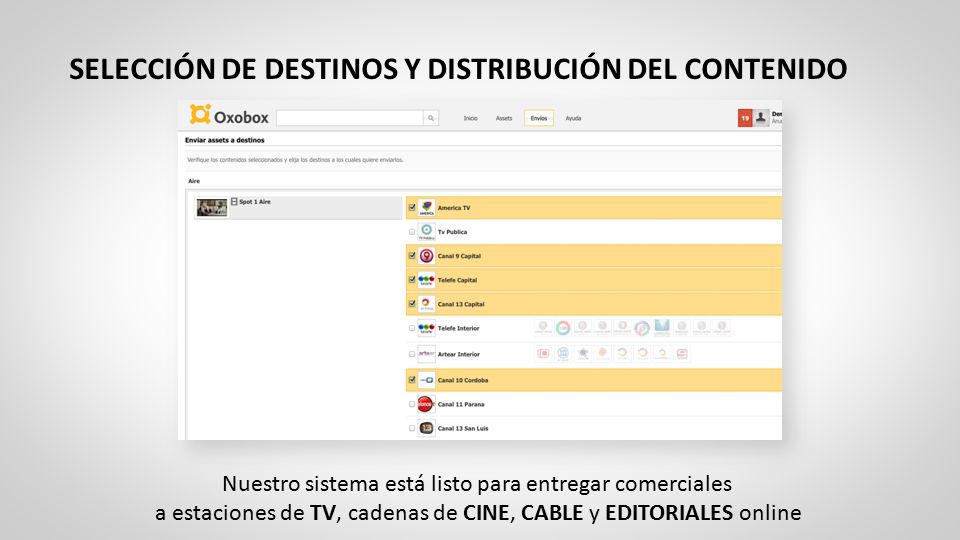The image size is (960, 540).
Task: Select the orange flower station icon in Artear Interior
Action: [x=602, y=353]
